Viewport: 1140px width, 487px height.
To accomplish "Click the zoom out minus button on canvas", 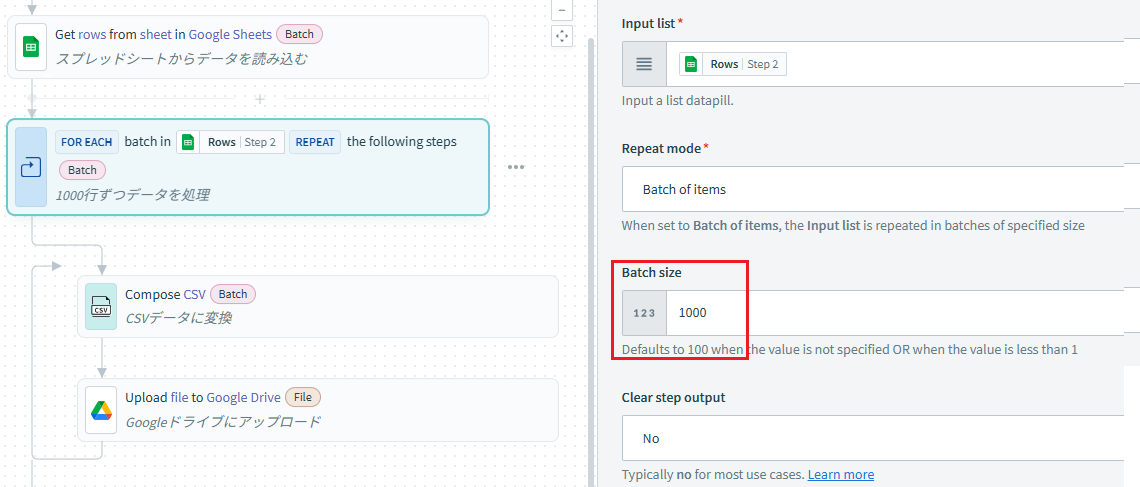I will [x=561, y=10].
